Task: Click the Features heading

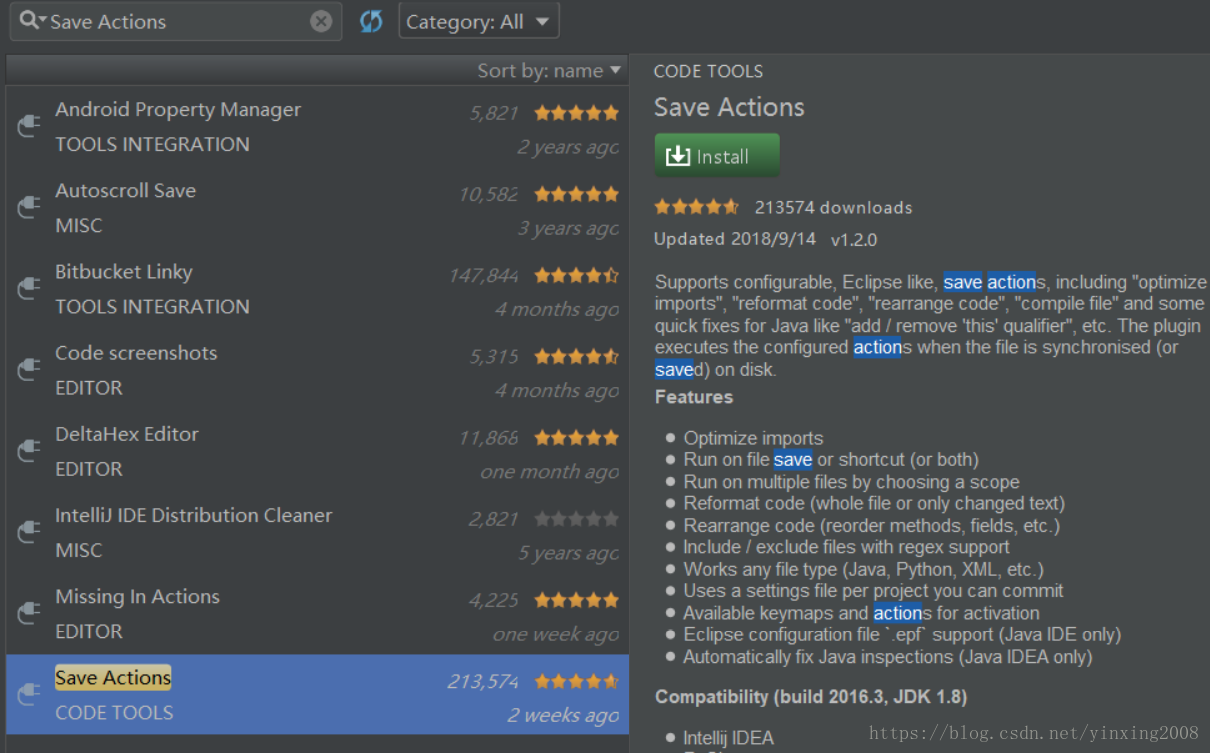Action: 694,397
